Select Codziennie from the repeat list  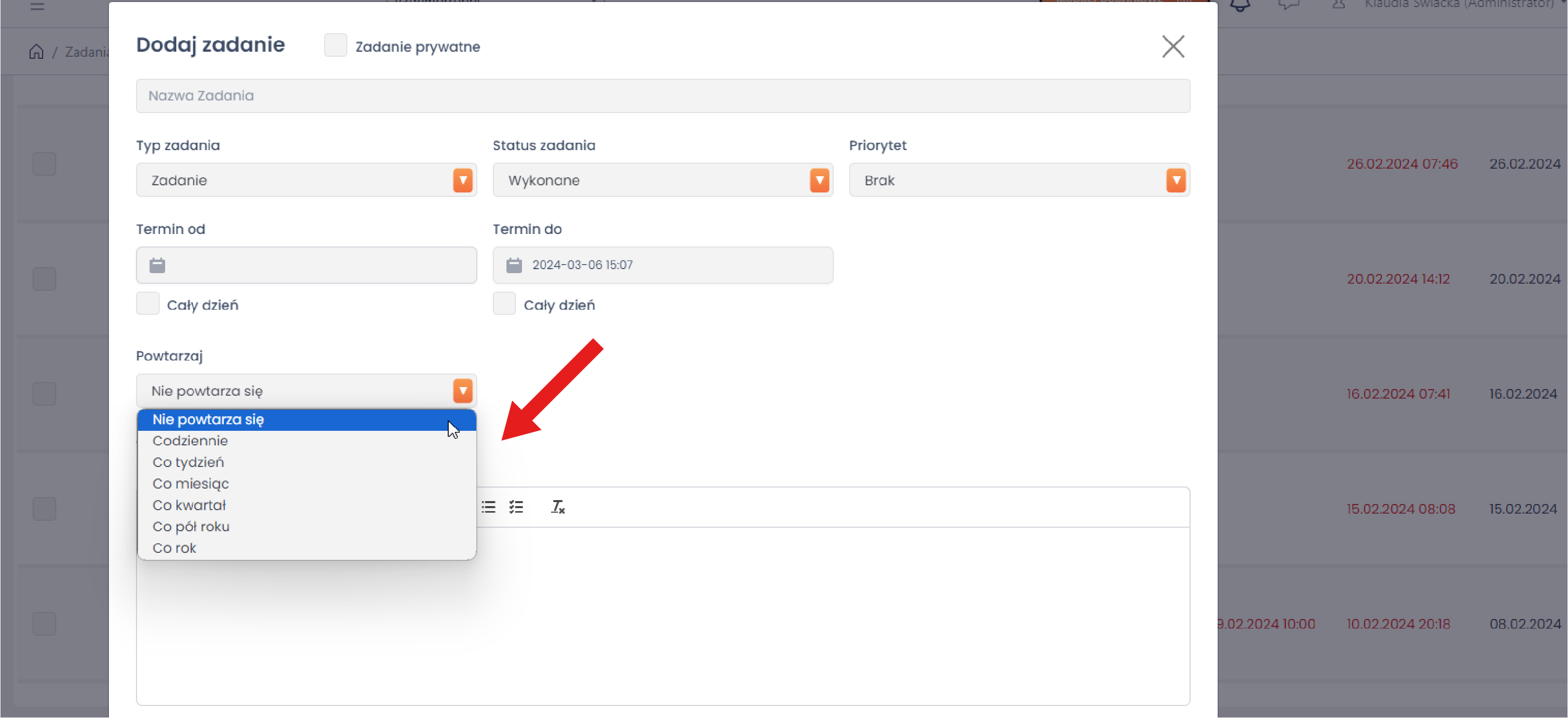[x=190, y=441]
